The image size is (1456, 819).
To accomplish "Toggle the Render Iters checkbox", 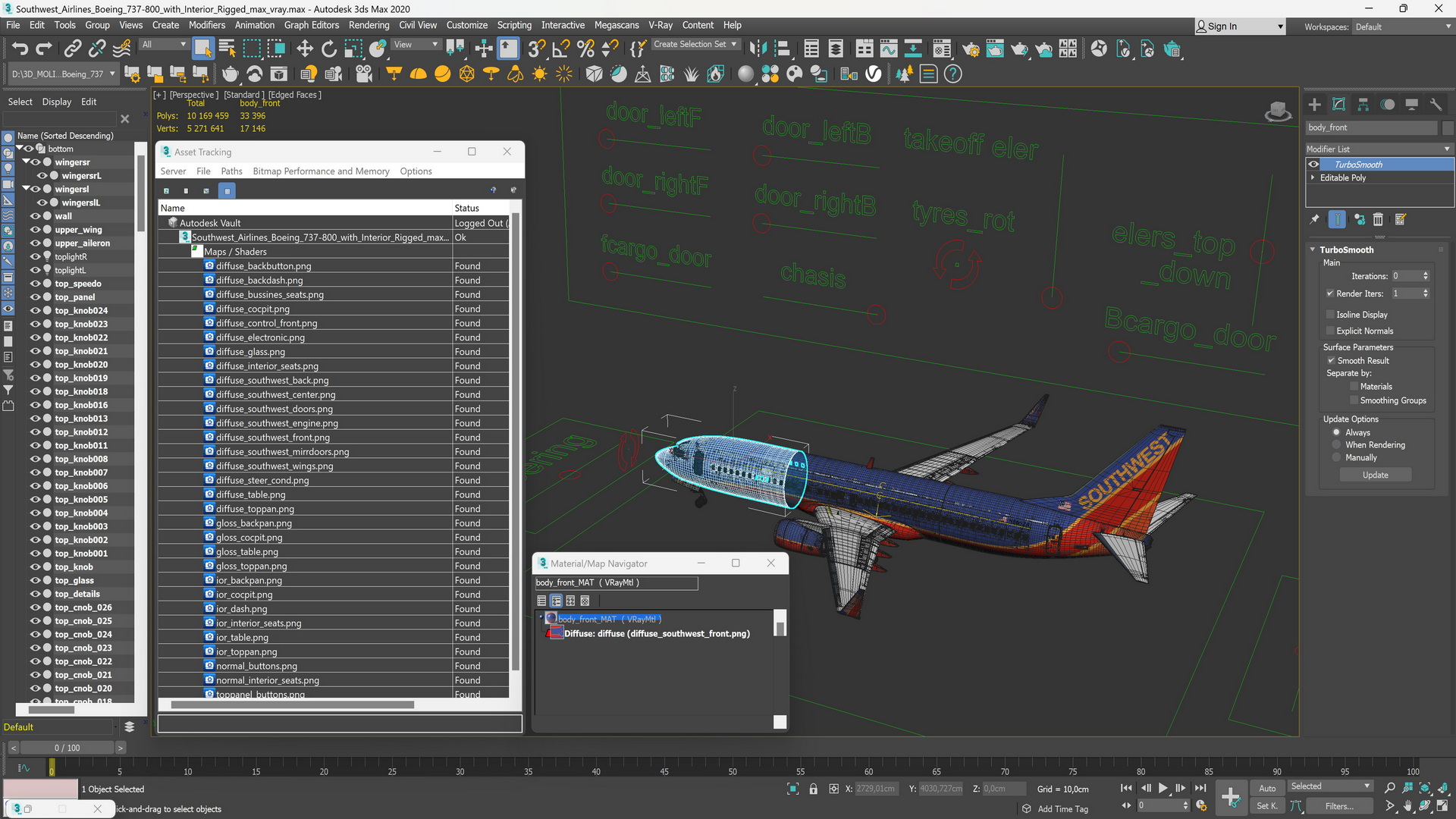I will (1330, 293).
